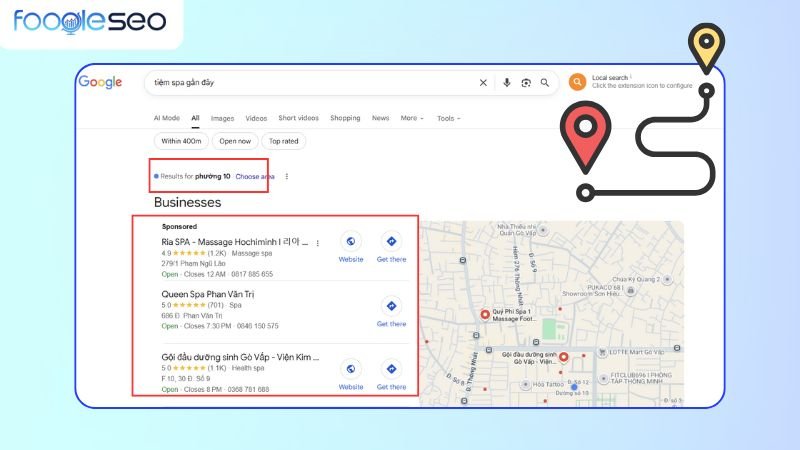Expand the Tools dropdown
Screen dimensions: 800x450
[448, 118]
